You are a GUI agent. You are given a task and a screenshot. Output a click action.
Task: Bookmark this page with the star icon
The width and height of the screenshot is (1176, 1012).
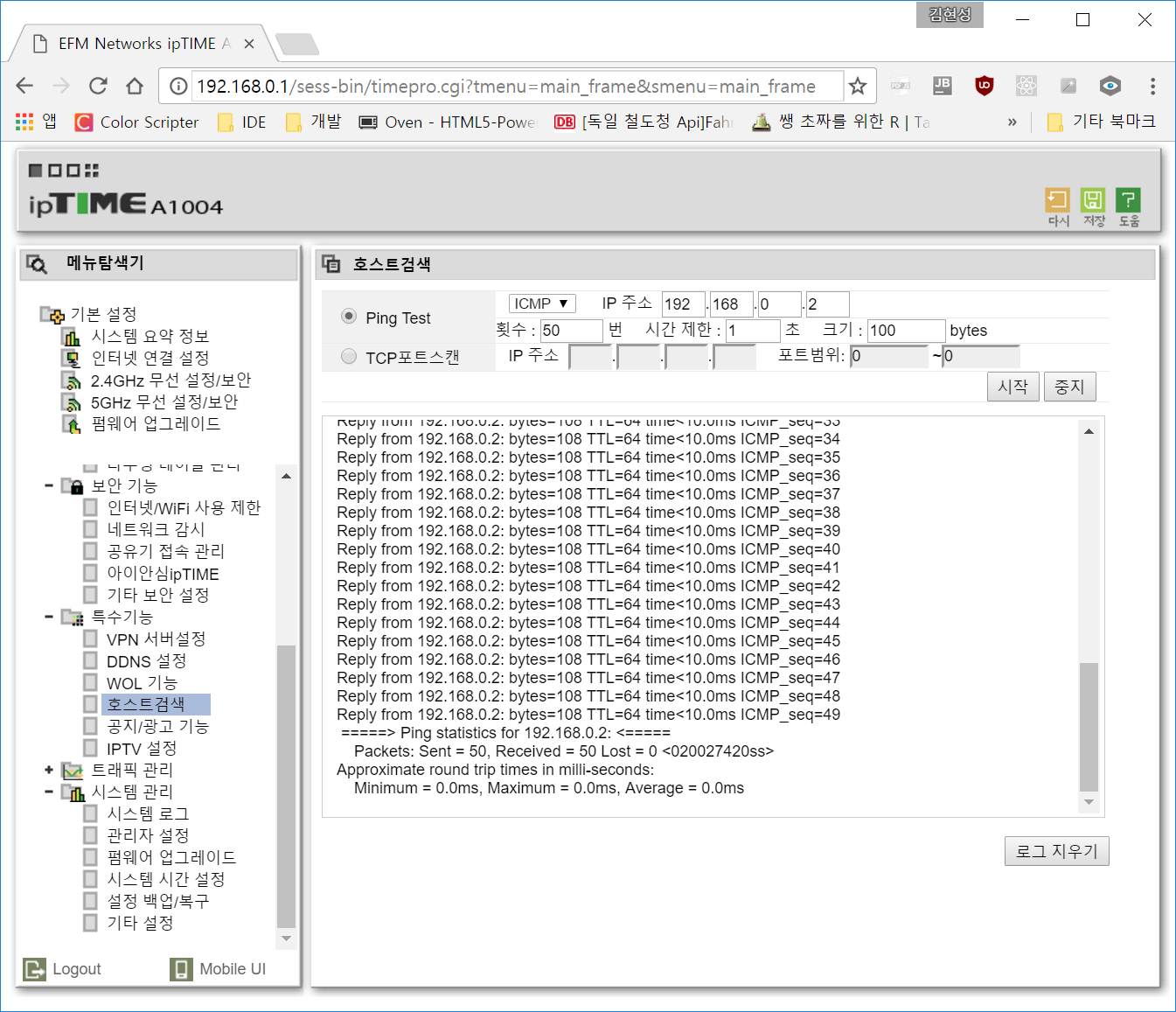(x=858, y=86)
